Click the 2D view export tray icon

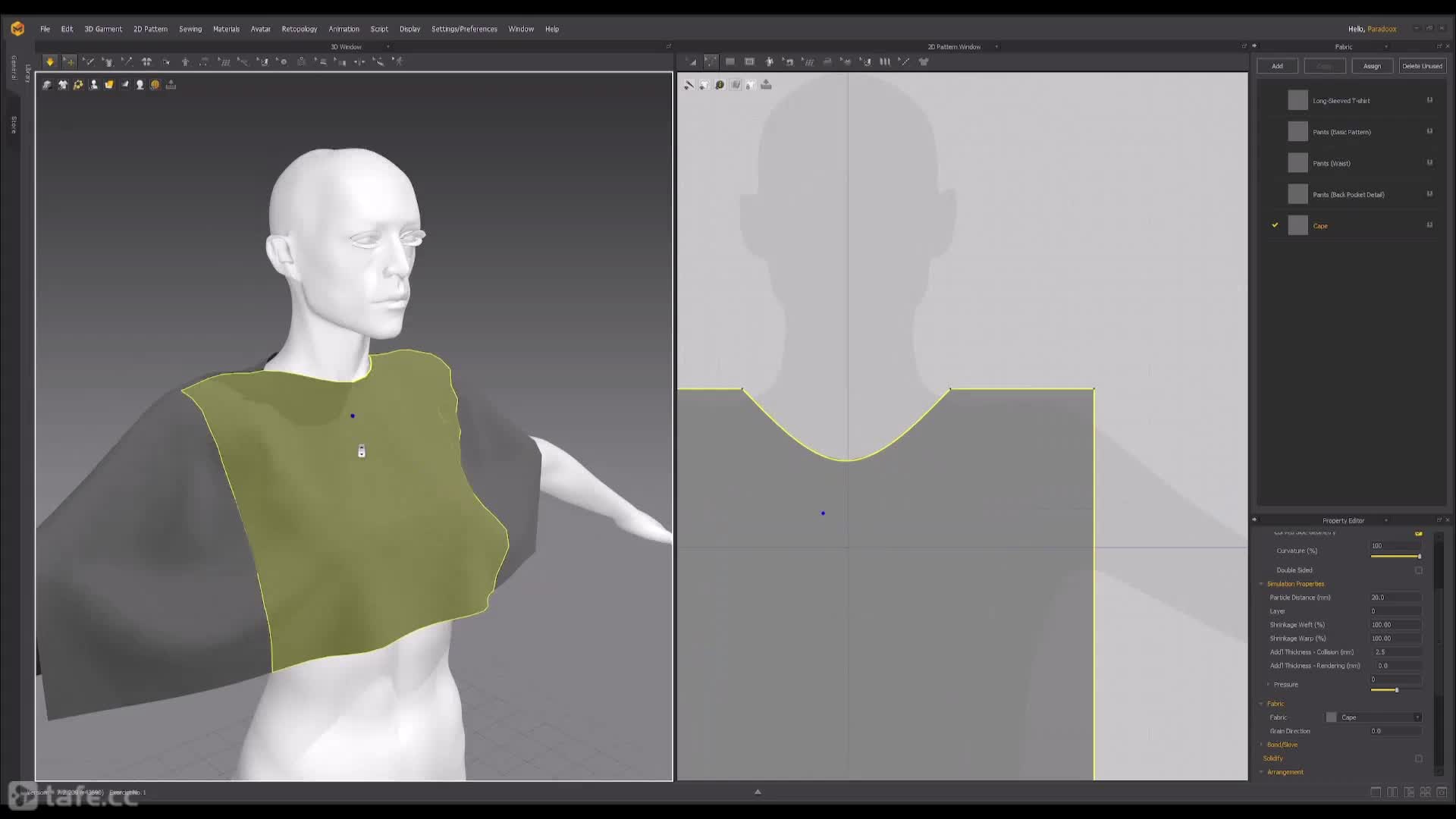(766, 85)
